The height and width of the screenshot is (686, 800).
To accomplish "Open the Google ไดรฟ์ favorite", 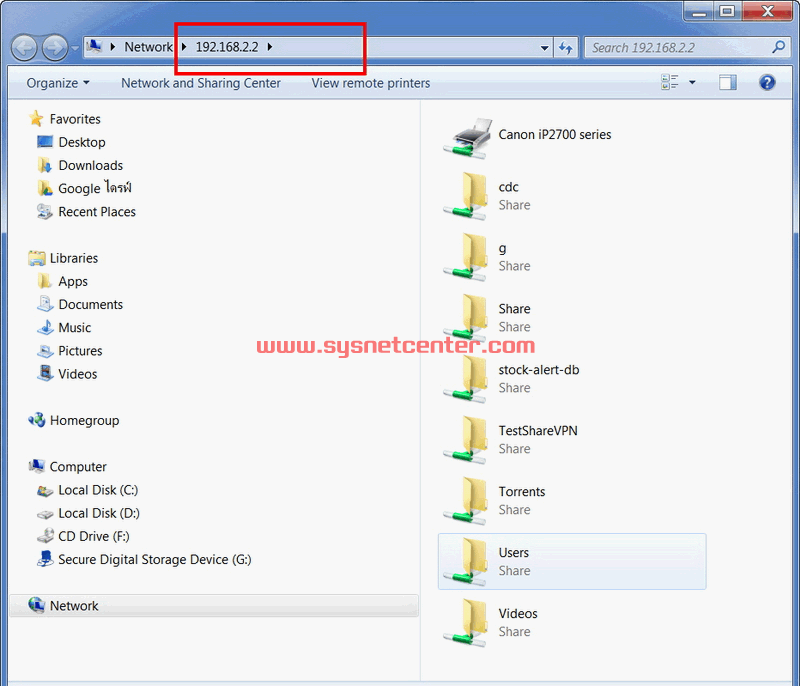I will [x=95, y=188].
